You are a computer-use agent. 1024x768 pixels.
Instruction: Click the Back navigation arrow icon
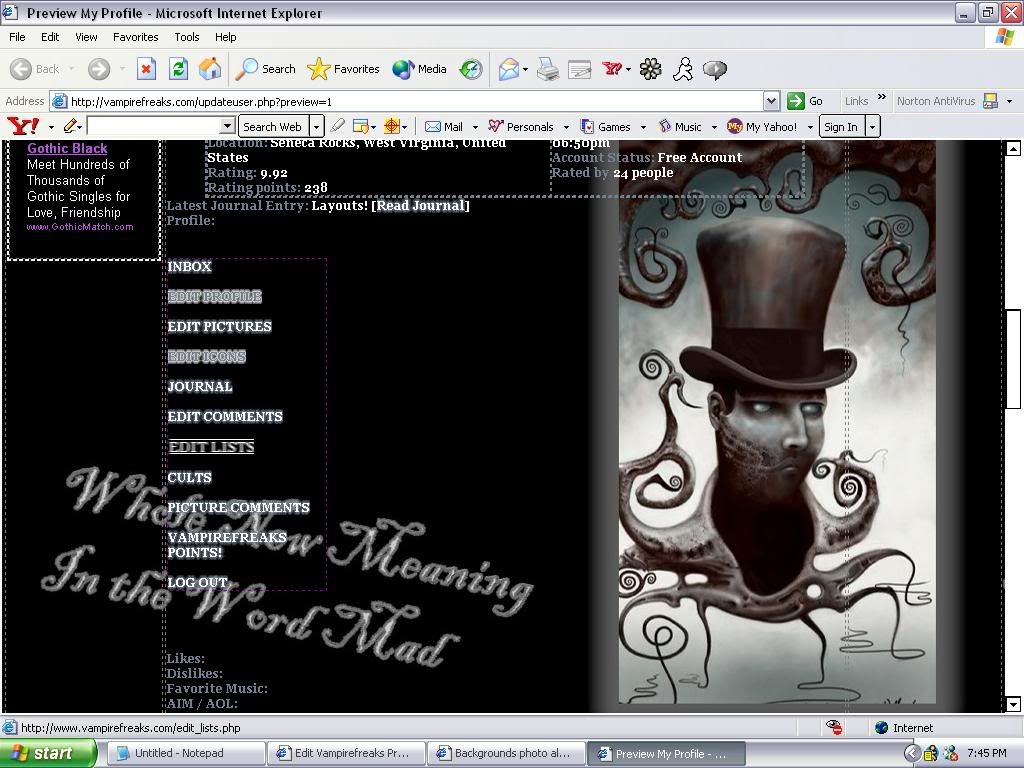point(21,69)
